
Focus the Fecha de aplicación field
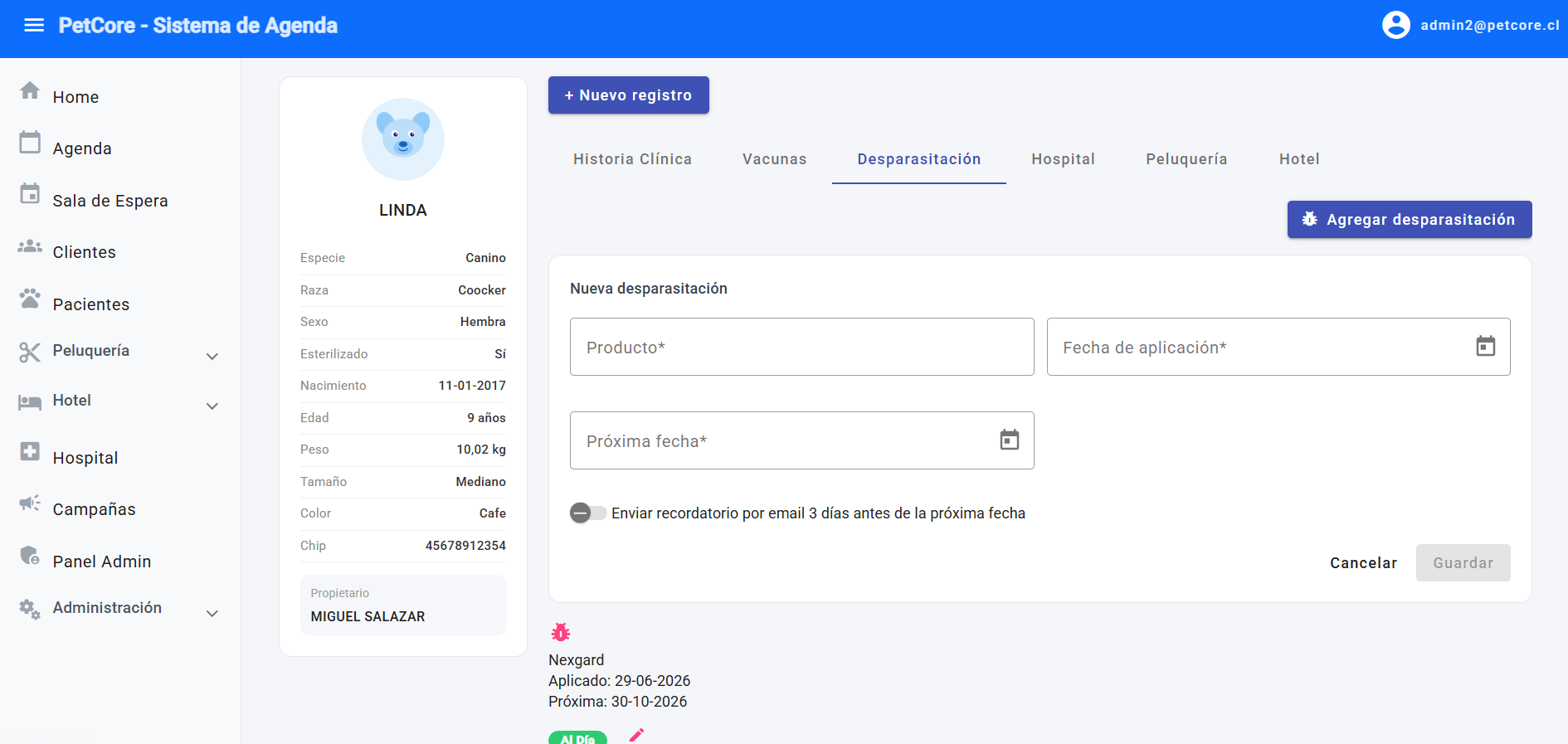pyautogui.click(x=1278, y=347)
